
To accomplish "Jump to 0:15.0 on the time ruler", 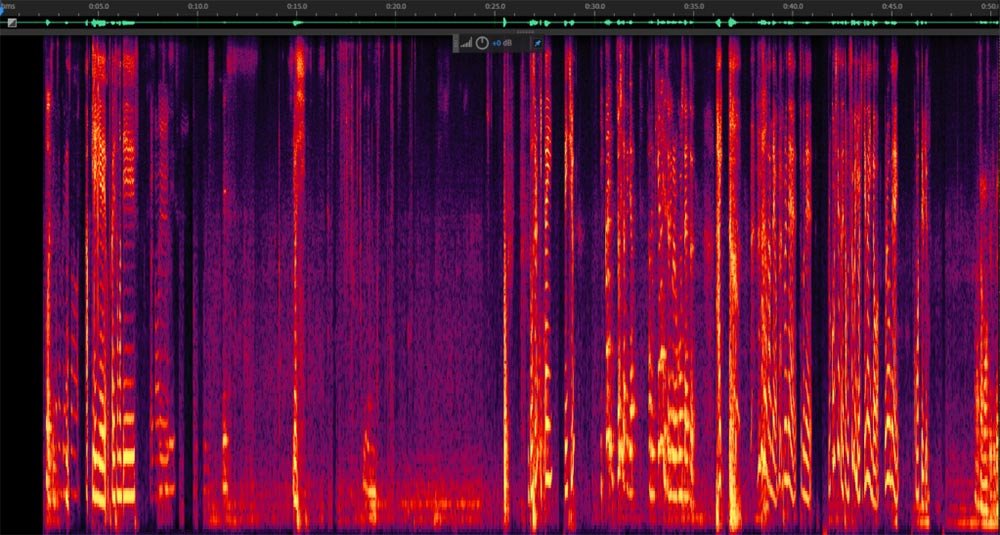I will [x=297, y=6].
